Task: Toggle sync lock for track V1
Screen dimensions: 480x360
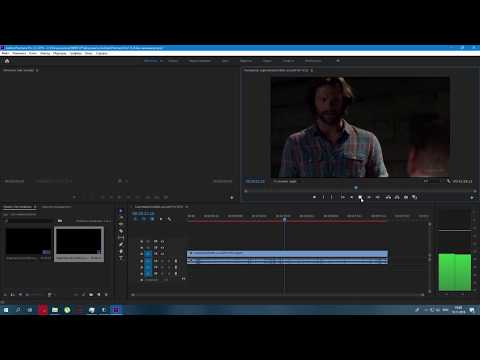Action: (155, 254)
